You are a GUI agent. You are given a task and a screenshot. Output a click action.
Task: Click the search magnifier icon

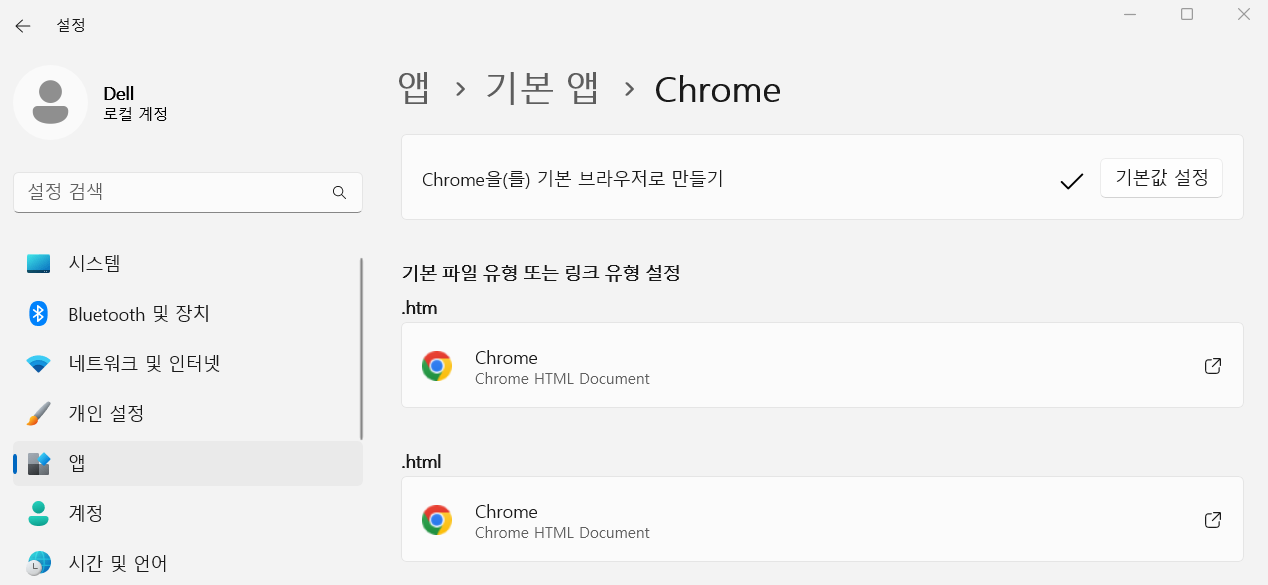coord(339,192)
